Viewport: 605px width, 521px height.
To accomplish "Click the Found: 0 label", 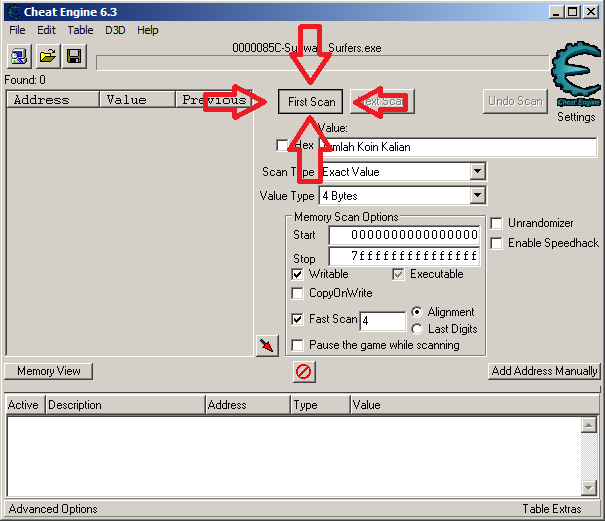I will 25,80.
